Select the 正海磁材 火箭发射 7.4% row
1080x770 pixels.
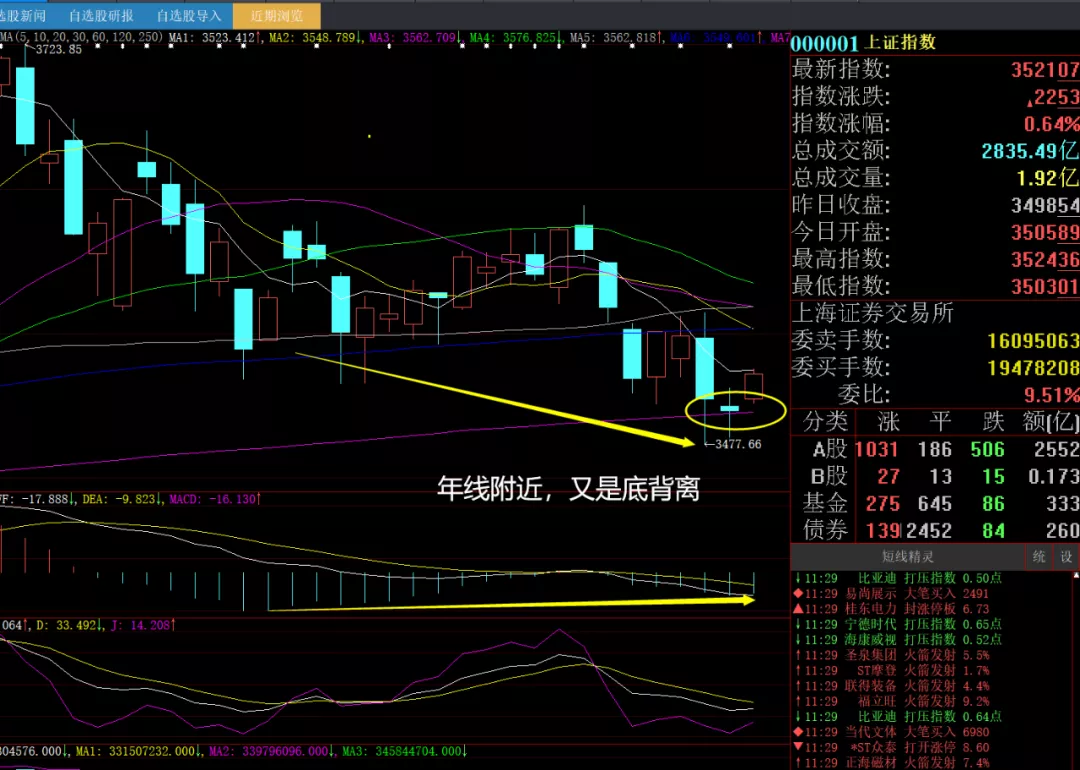(x=893, y=762)
